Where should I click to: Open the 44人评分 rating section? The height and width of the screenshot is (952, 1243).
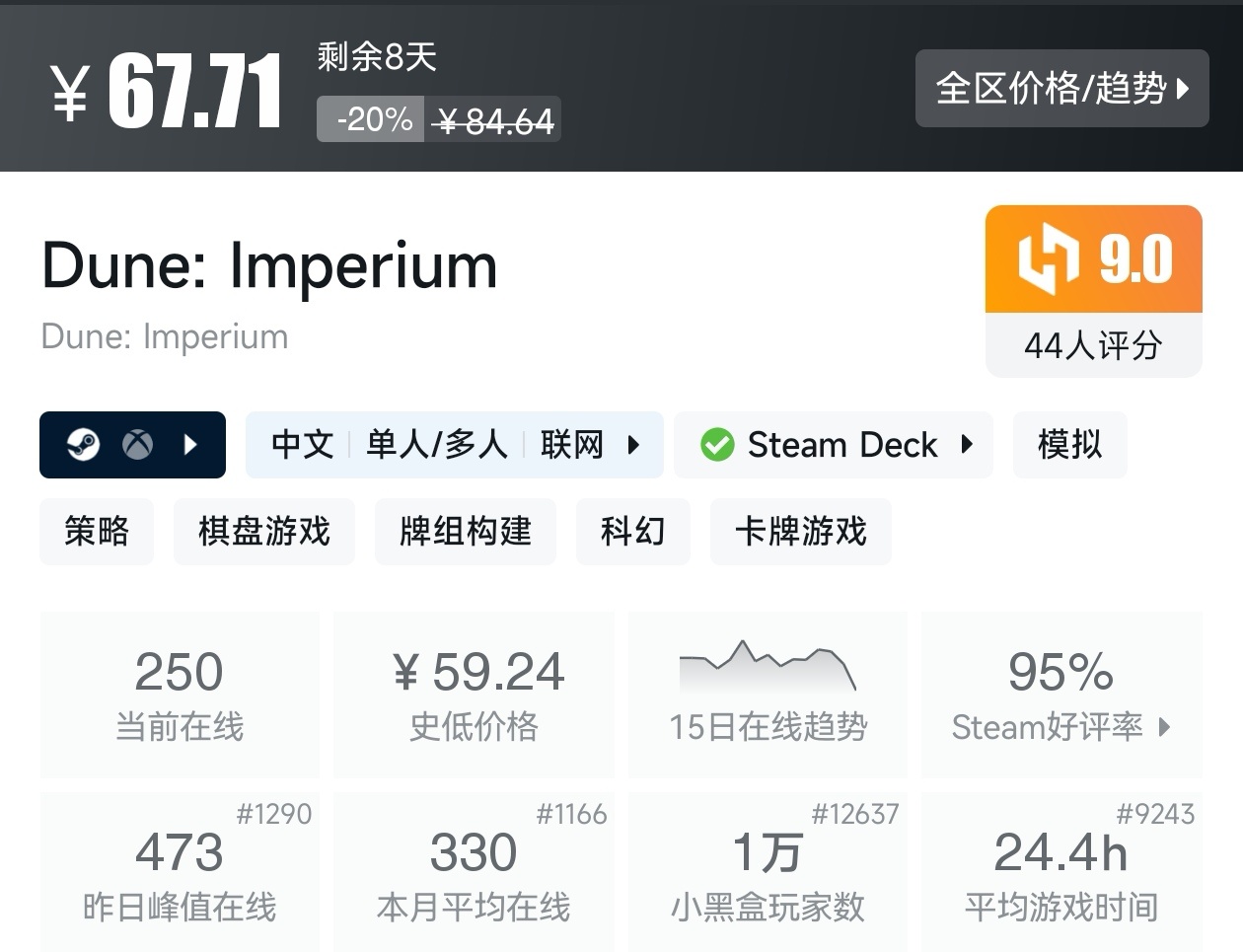(x=1093, y=345)
